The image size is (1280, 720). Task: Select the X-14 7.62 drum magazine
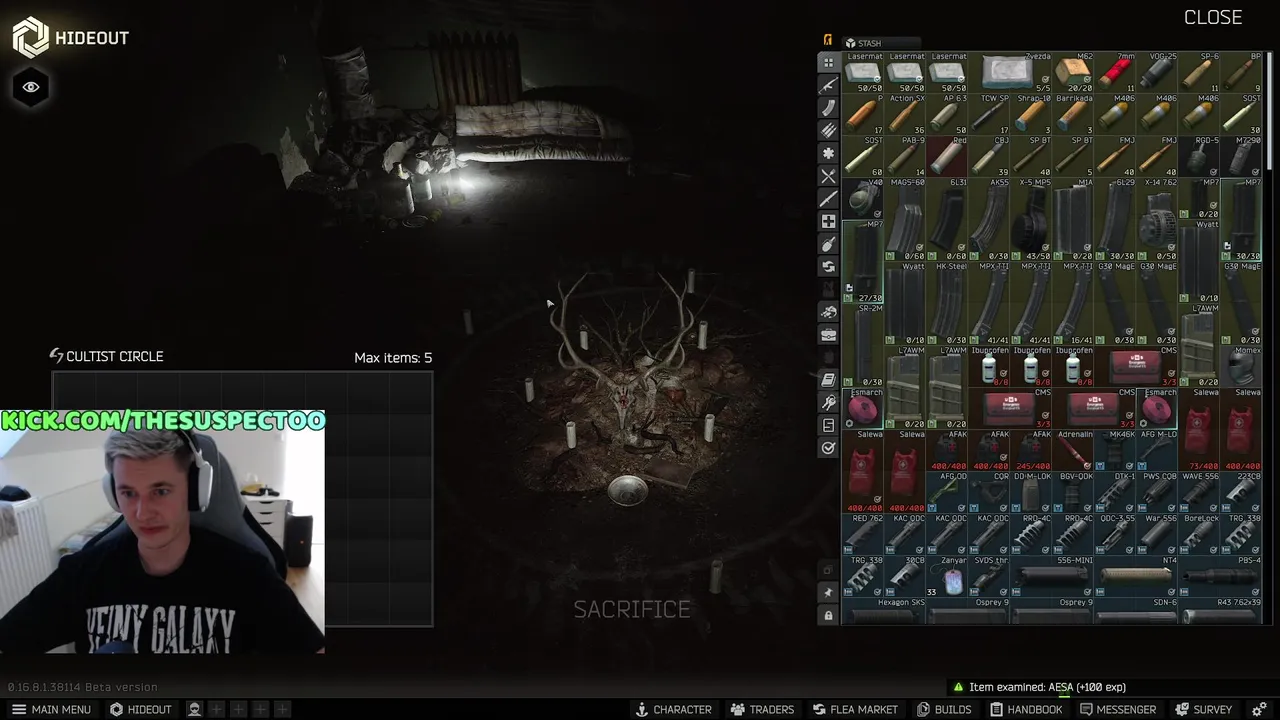[1158, 219]
